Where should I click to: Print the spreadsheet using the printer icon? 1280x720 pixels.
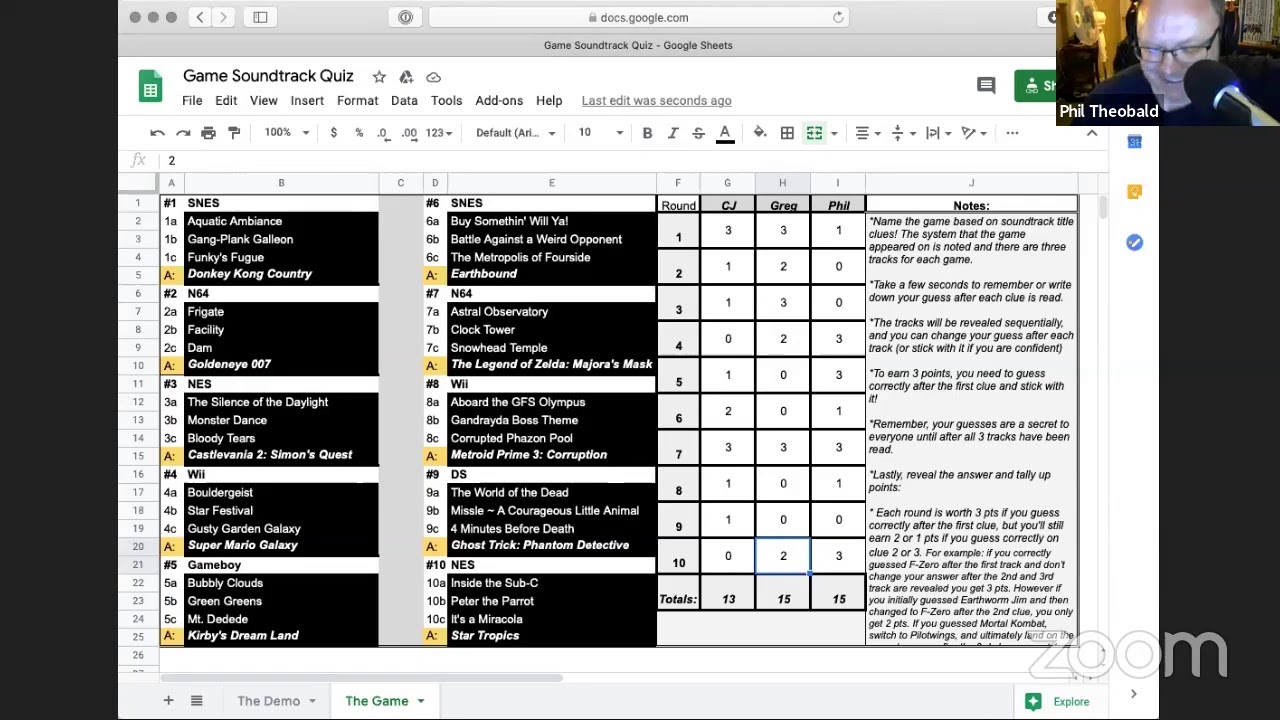point(208,133)
